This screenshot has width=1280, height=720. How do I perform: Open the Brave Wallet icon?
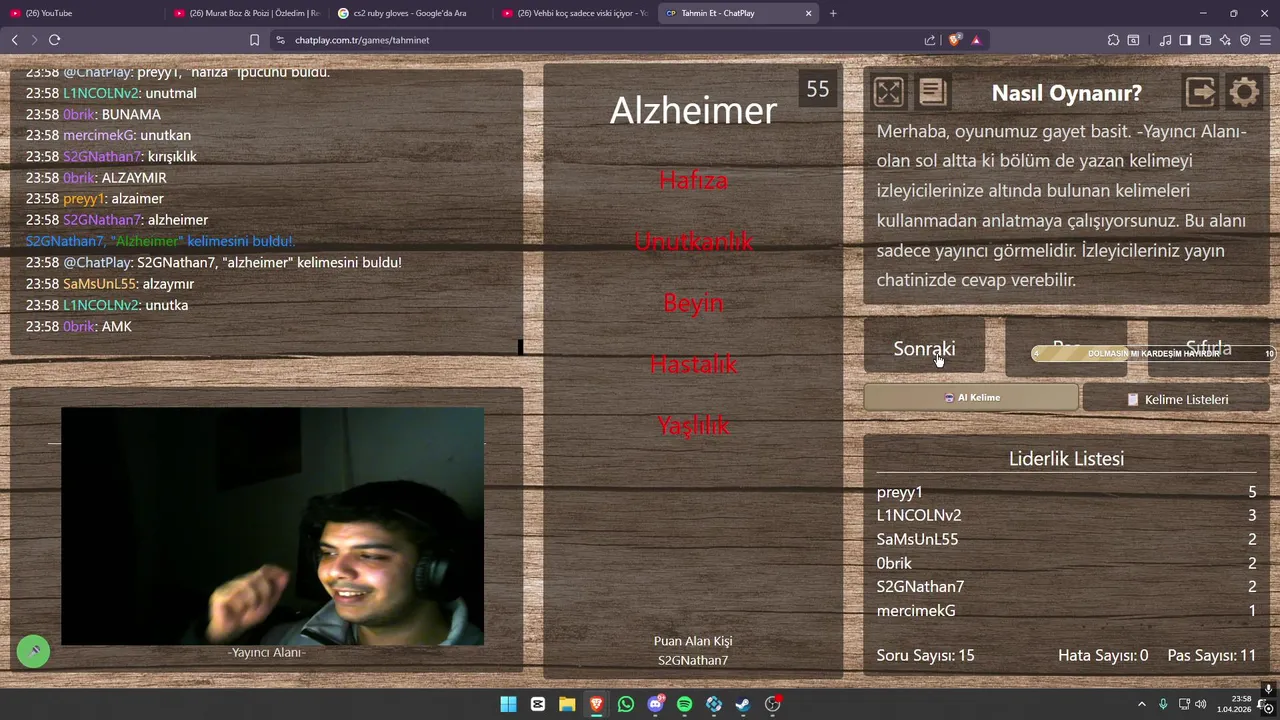click(1205, 40)
